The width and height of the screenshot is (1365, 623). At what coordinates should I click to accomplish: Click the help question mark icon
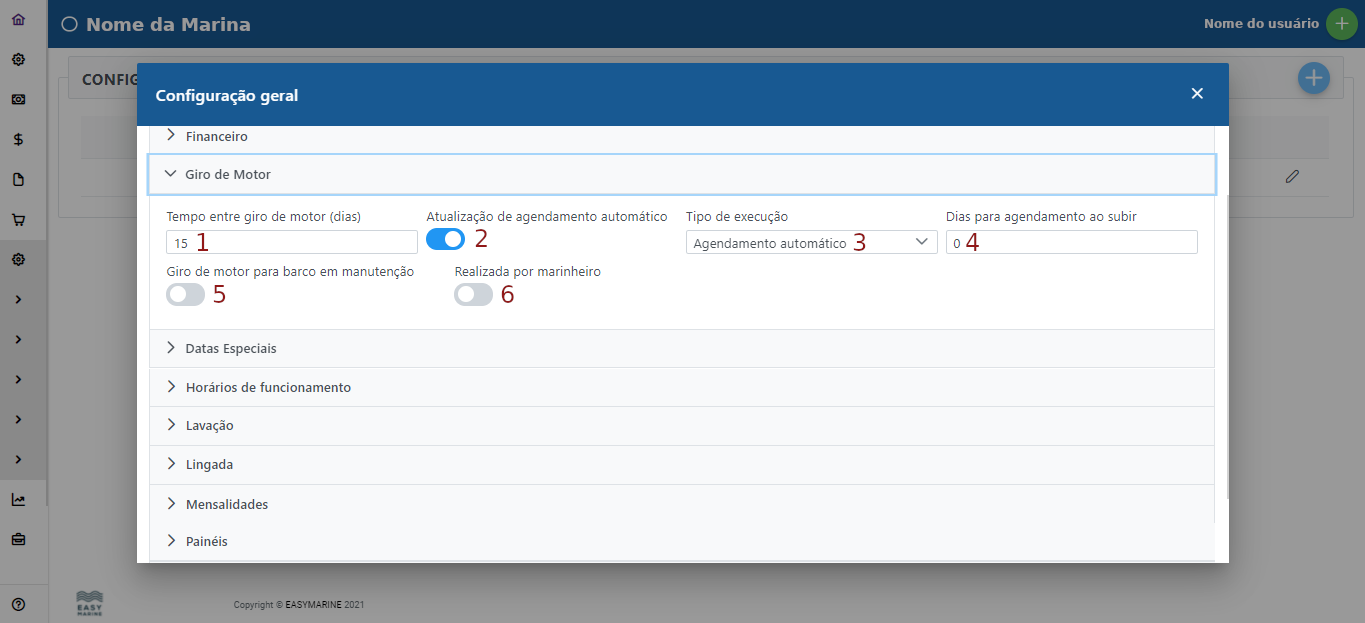(x=18, y=604)
